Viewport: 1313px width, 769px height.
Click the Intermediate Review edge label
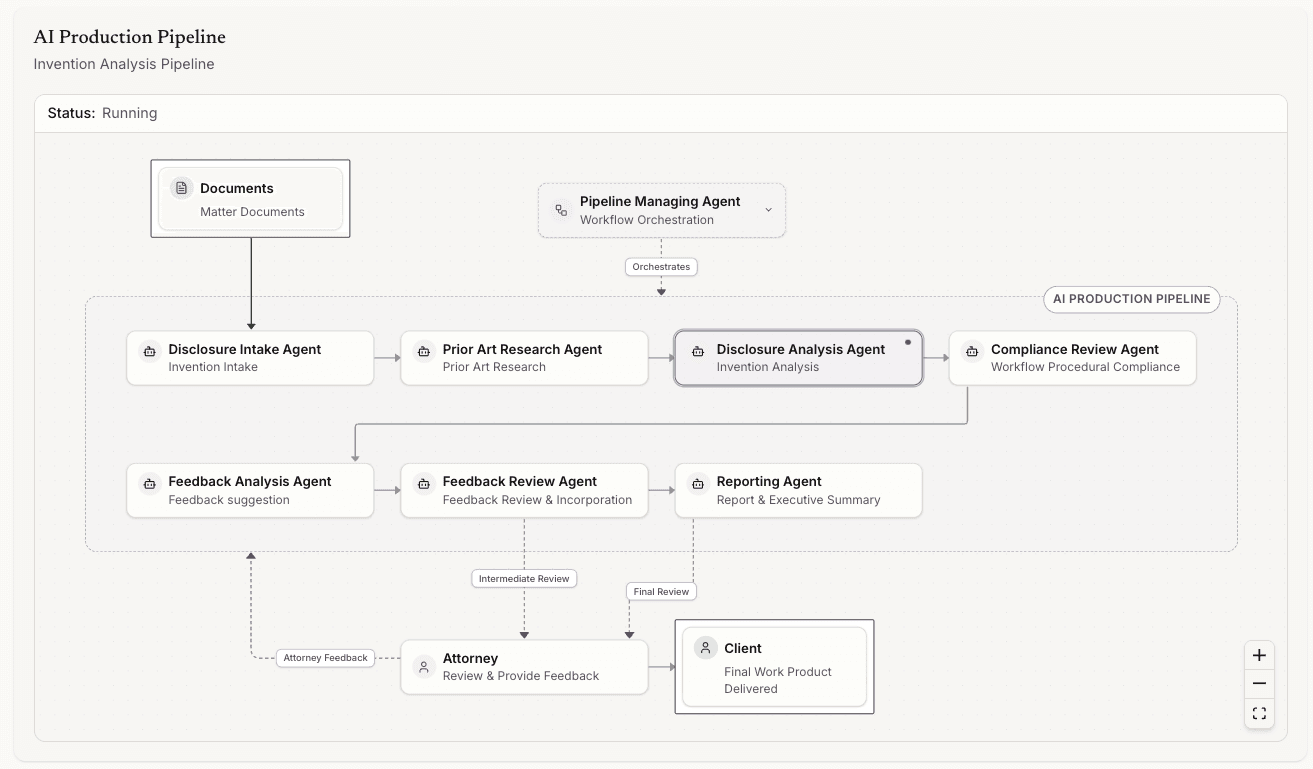524,578
